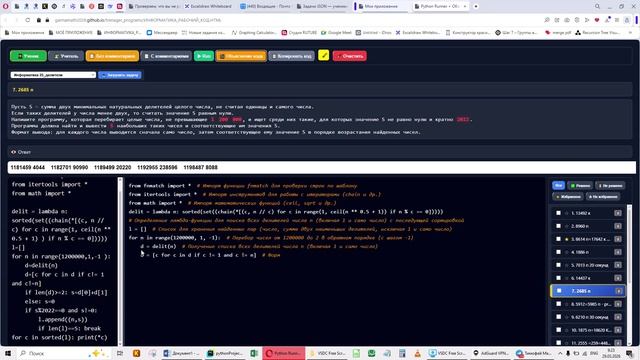Switch to the Excalidraw Whiteboard browser tab
Viewport: 640px width, 360px height.
(208, 7)
